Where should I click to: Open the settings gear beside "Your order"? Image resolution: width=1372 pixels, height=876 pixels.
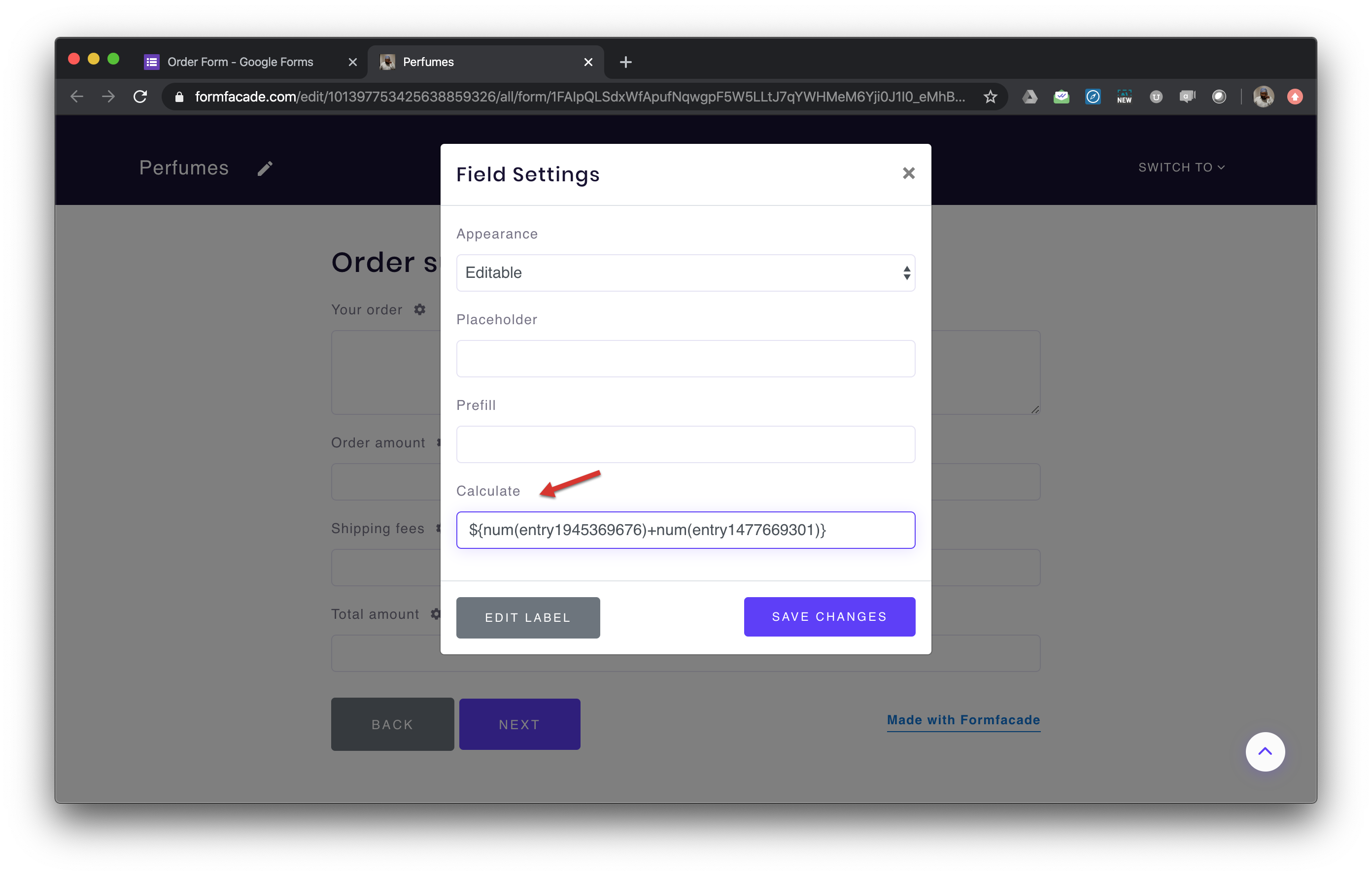[420, 309]
